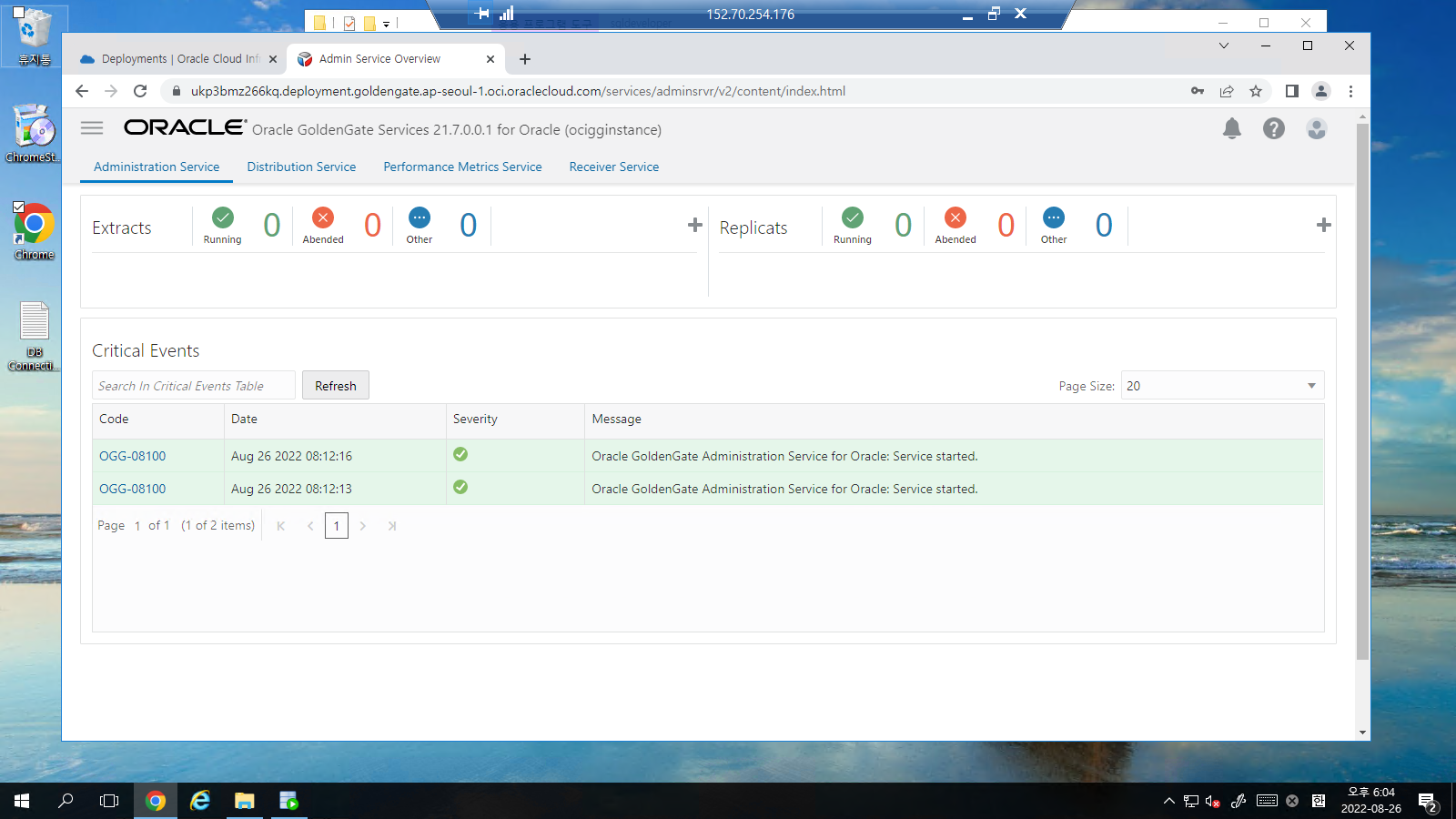Image resolution: width=1456 pixels, height=819 pixels.
Task: Open Internet Explorer from taskbar
Action: tap(200, 801)
